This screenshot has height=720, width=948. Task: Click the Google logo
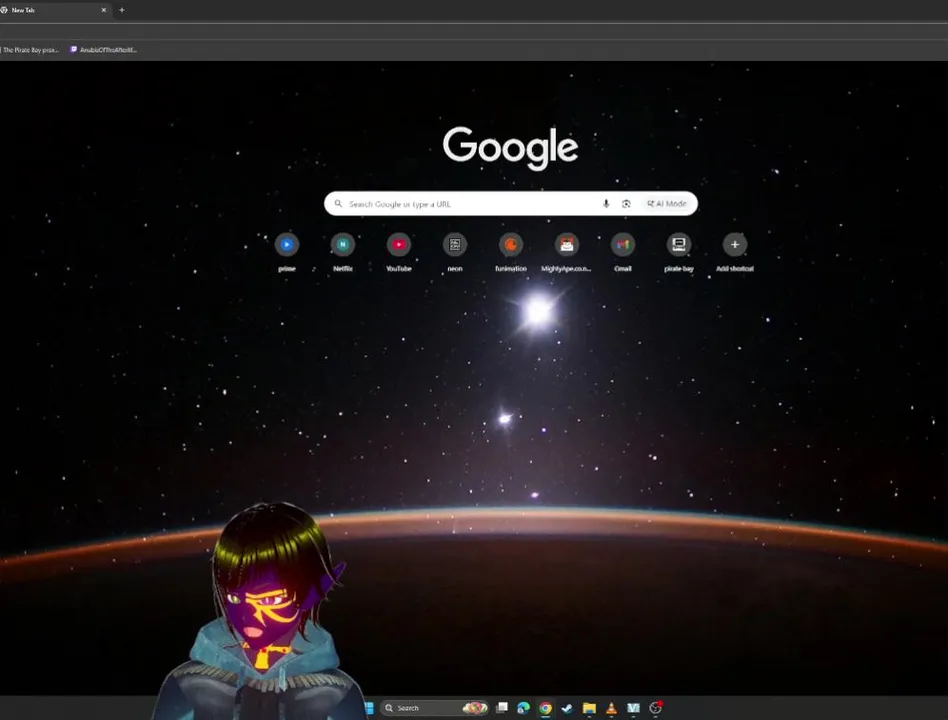510,148
